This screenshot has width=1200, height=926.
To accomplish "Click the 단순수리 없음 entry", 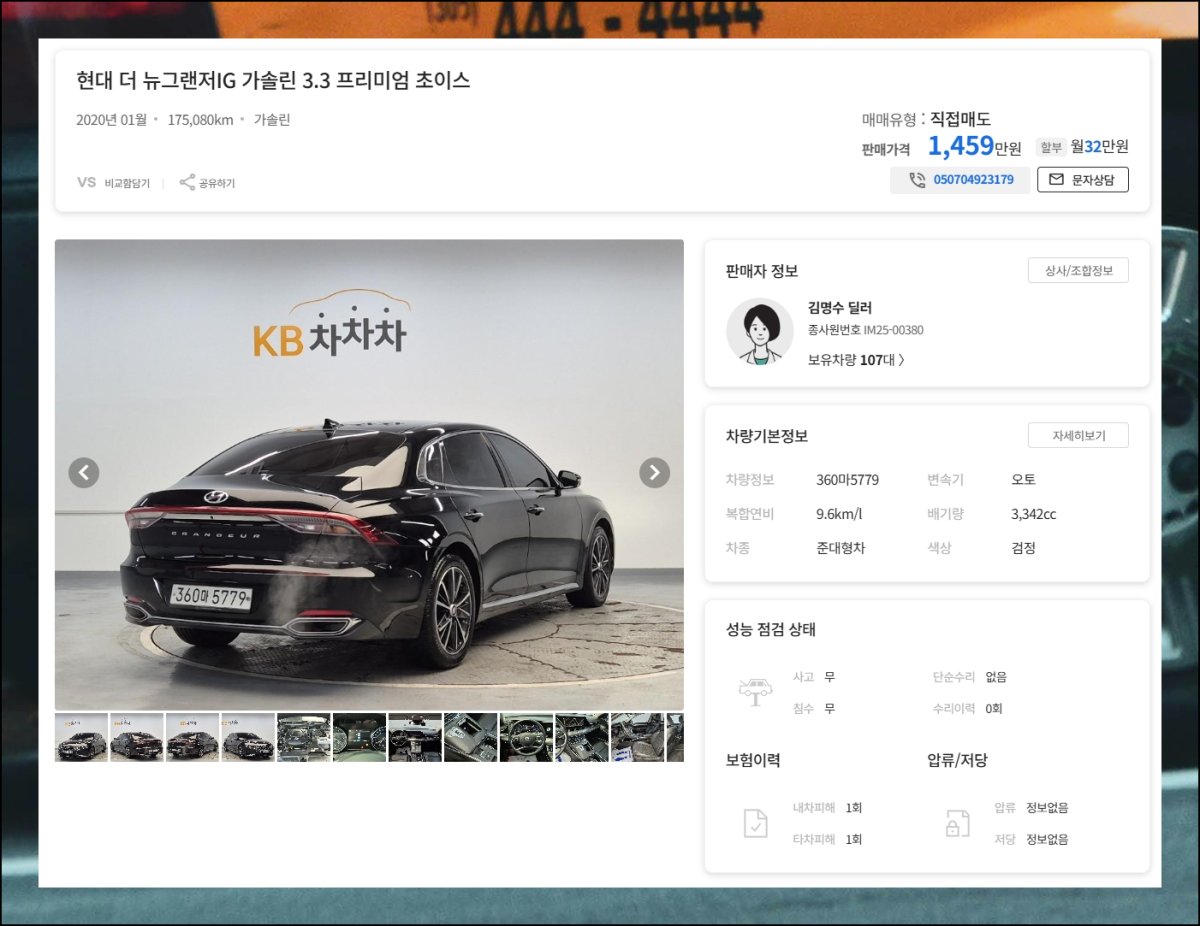I will (x=970, y=677).
